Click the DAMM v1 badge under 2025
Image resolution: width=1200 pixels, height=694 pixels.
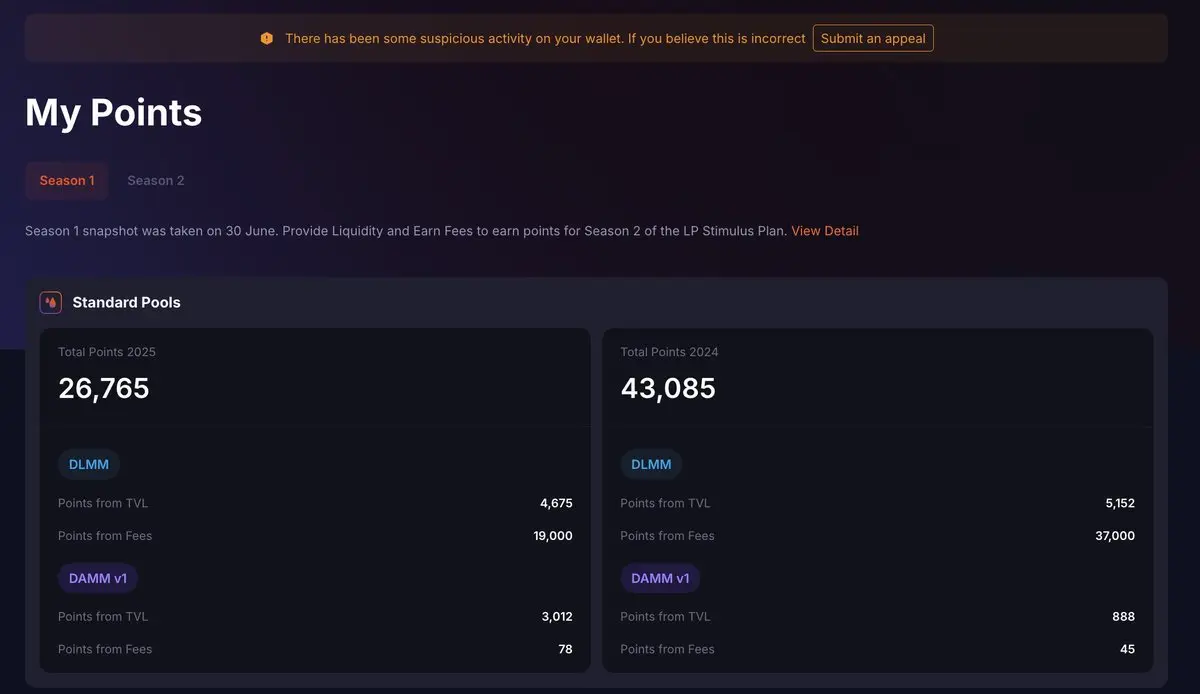click(x=98, y=578)
